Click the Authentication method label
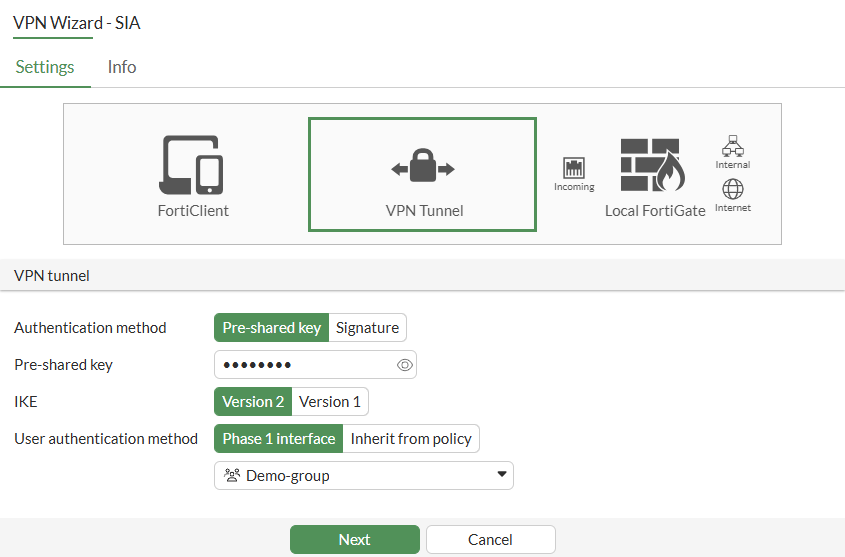 click(90, 328)
